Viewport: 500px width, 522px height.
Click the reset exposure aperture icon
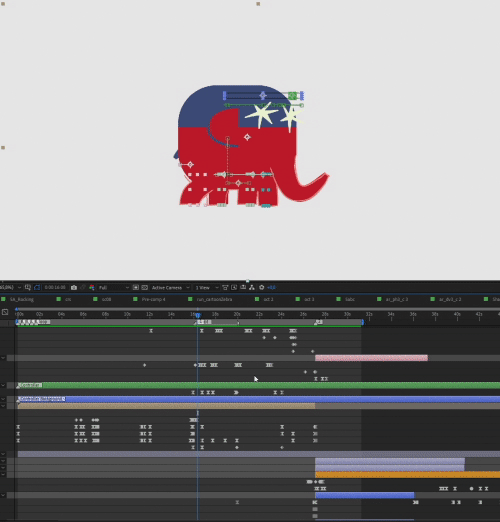(x=262, y=287)
